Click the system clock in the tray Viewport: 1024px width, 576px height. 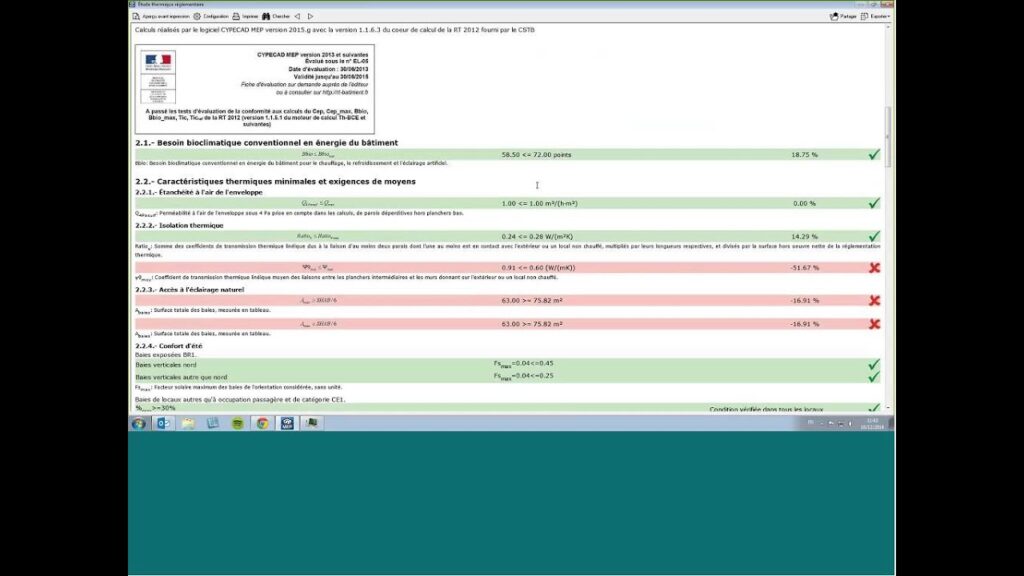coord(873,423)
